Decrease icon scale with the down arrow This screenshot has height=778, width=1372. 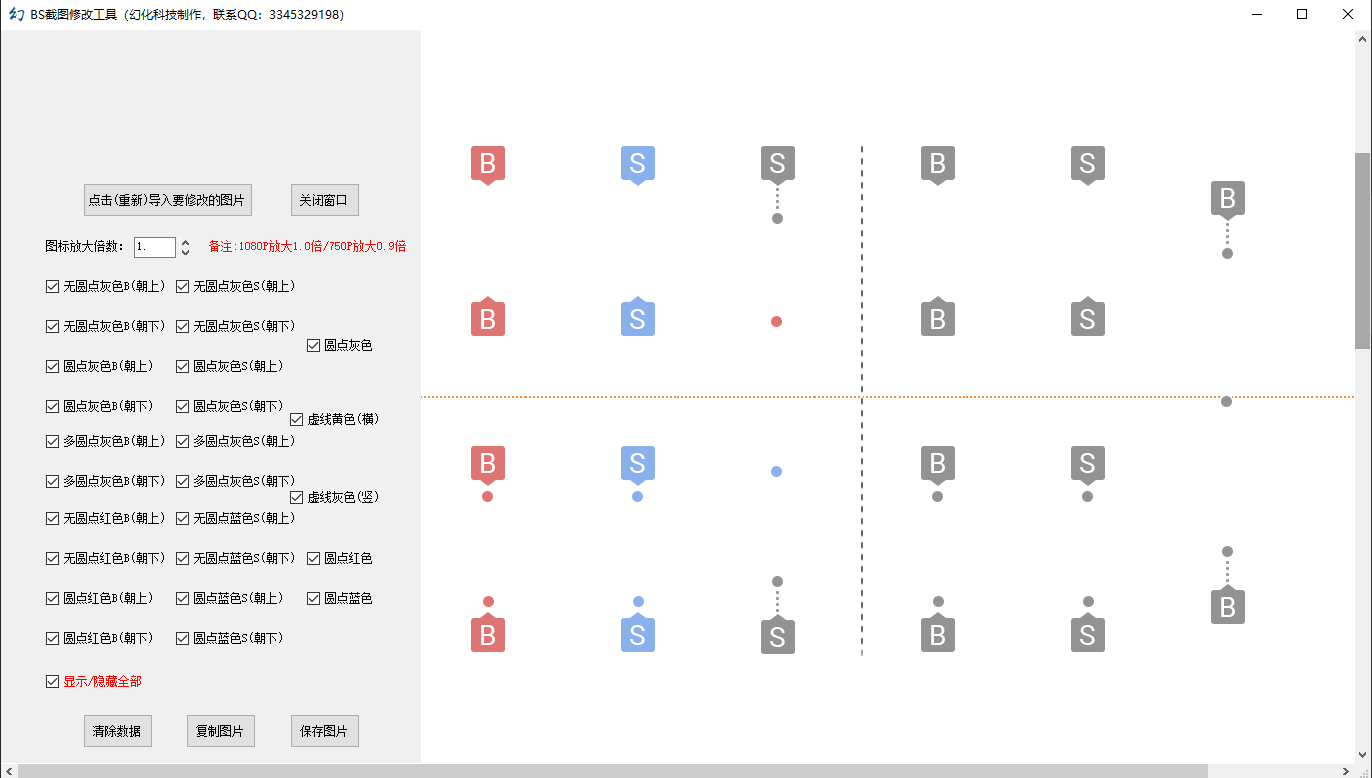185,252
